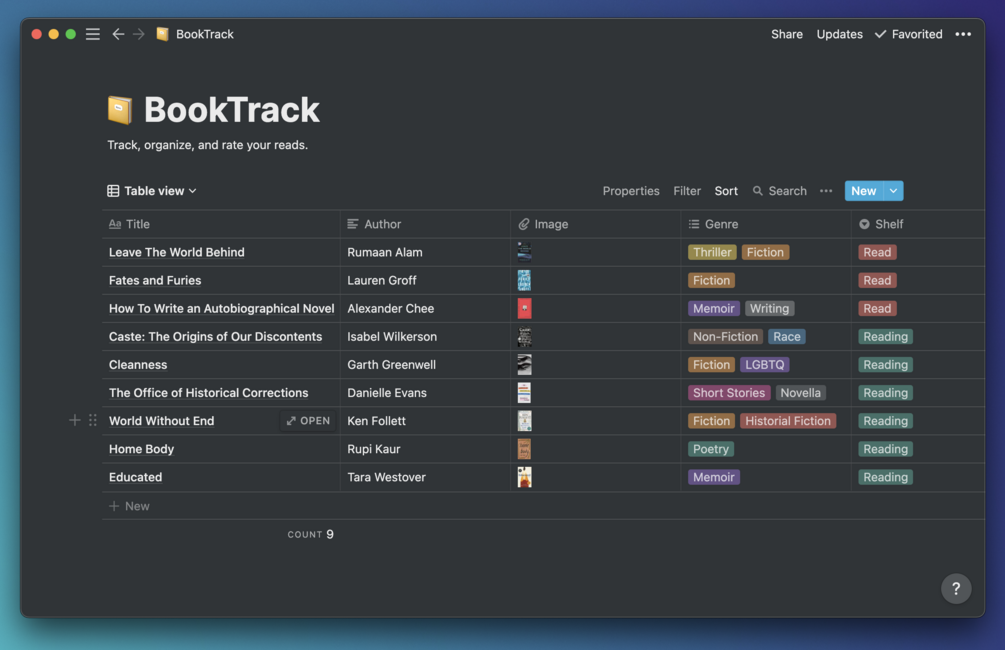
Task: Expand the Table view dropdown
Action: tap(152, 191)
